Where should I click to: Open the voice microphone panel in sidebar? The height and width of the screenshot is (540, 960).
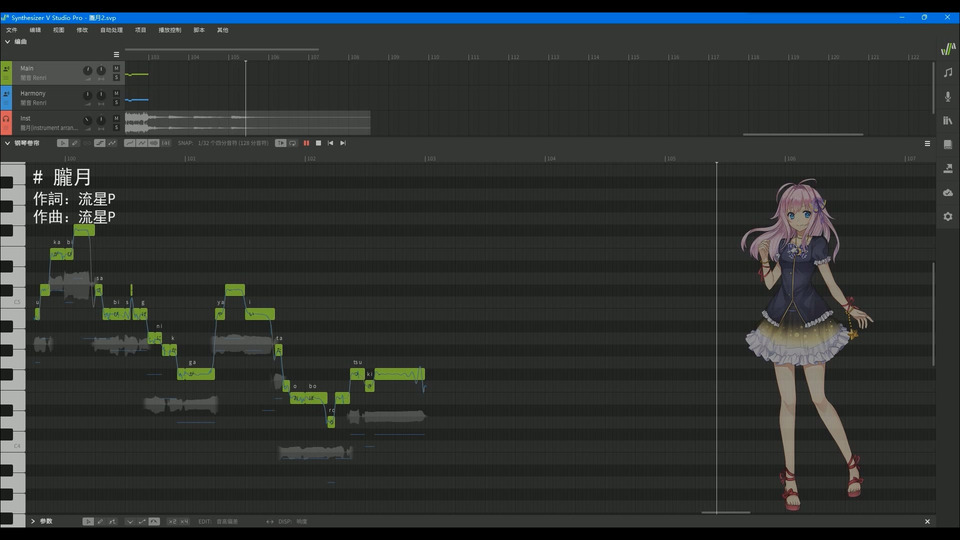click(948, 97)
